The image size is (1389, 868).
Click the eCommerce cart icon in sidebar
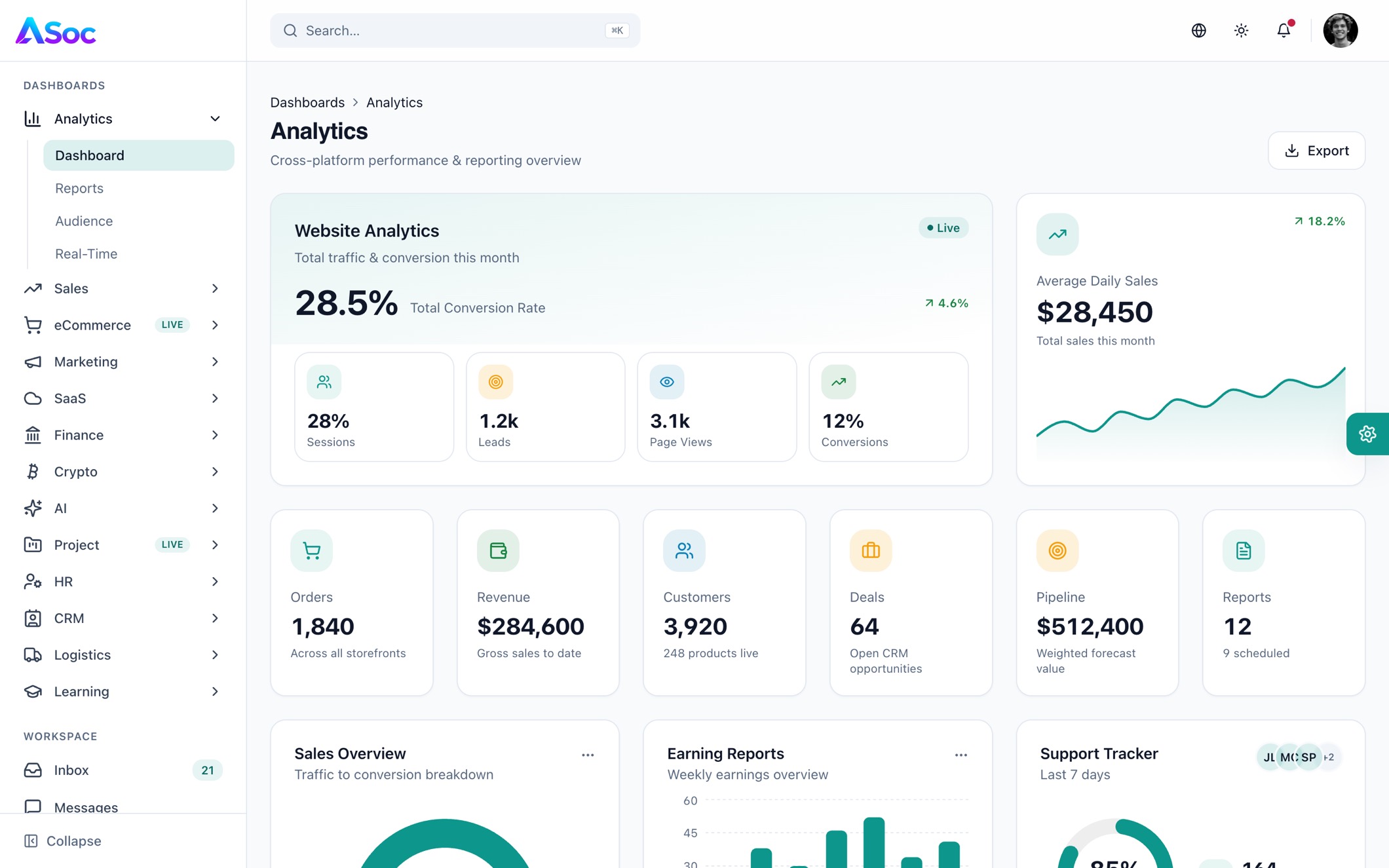33,325
